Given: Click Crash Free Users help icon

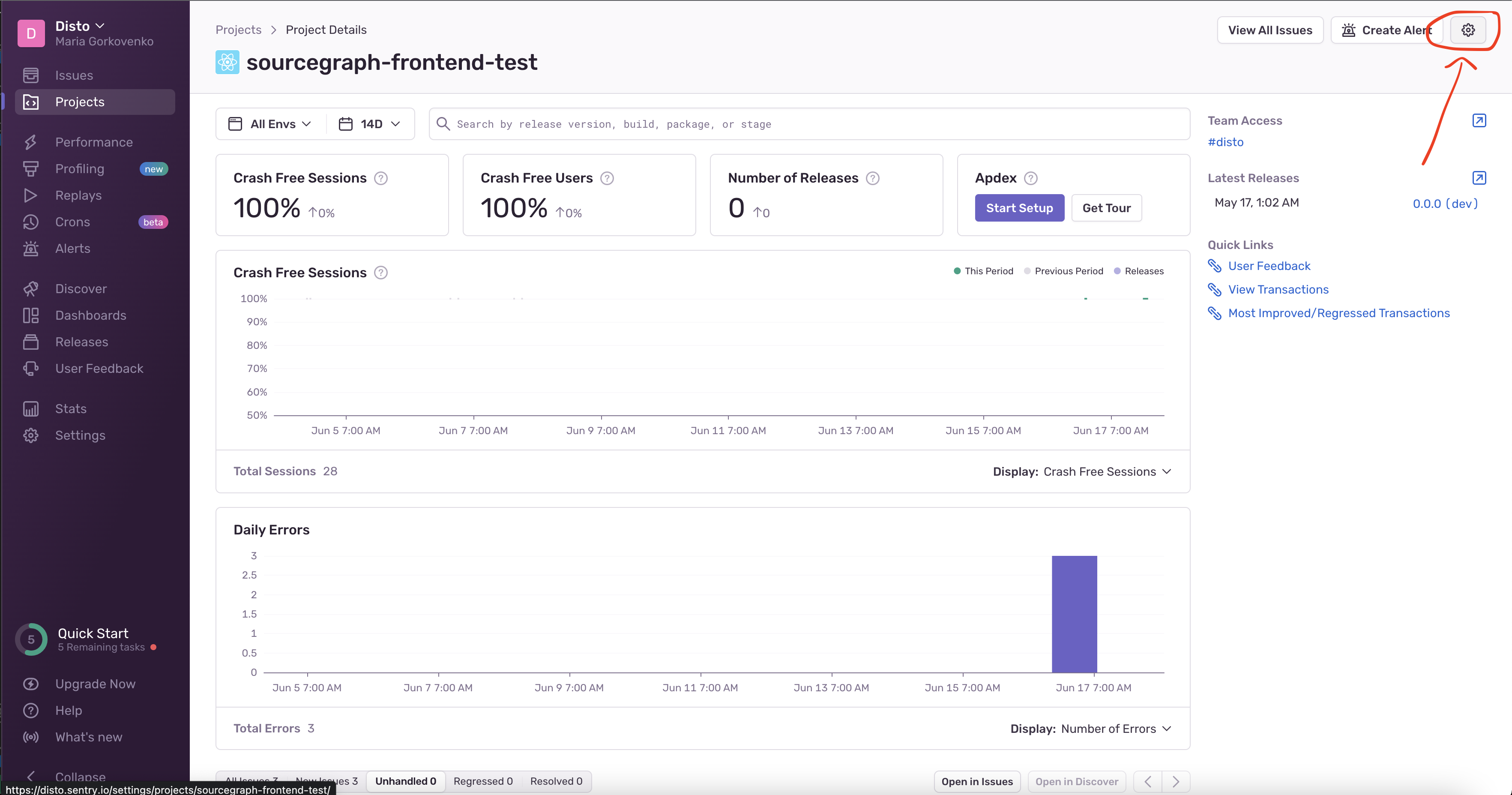Looking at the screenshot, I should pyautogui.click(x=607, y=178).
